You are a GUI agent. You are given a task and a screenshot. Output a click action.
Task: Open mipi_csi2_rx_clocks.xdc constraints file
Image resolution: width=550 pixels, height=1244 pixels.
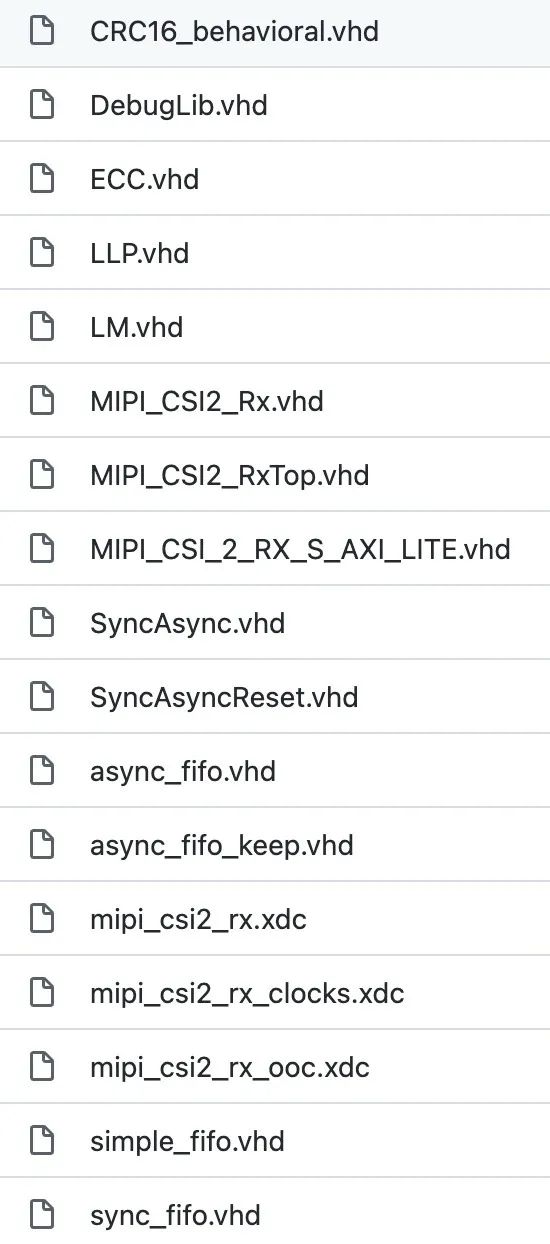[247, 993]
